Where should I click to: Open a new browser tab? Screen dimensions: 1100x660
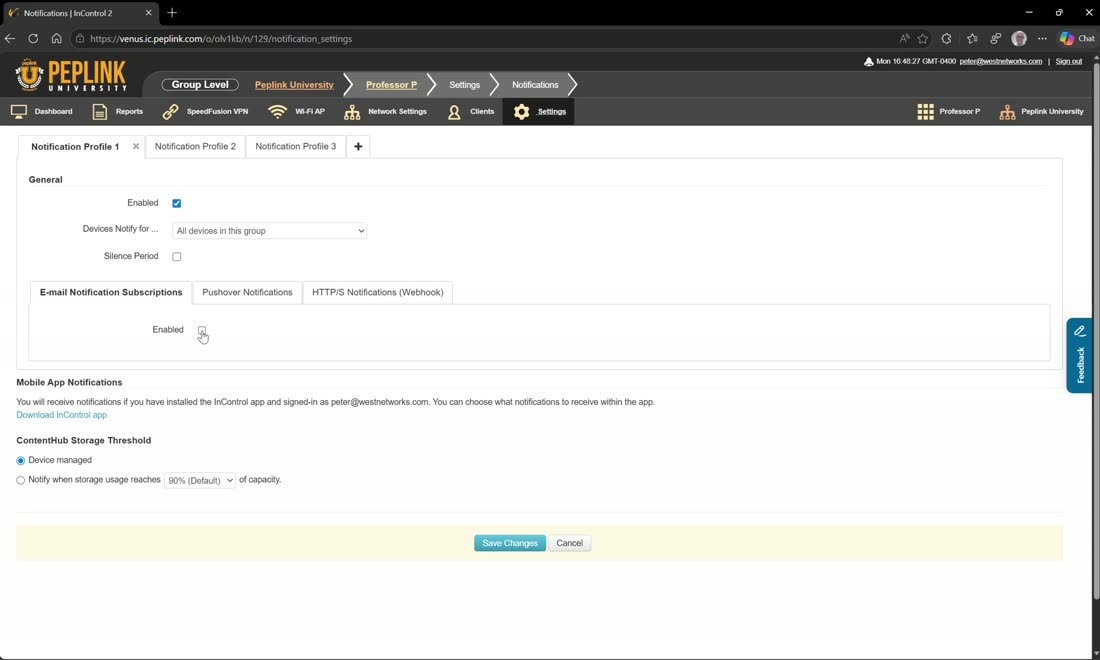172,13
